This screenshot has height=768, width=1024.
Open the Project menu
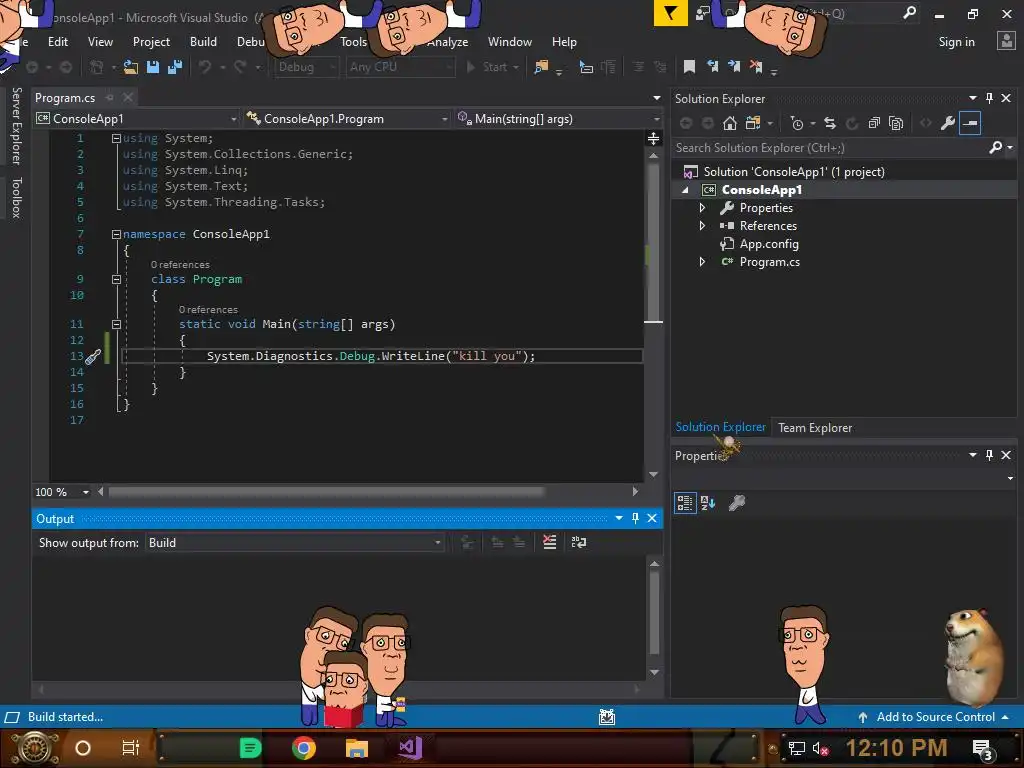(x=151, y=42)
